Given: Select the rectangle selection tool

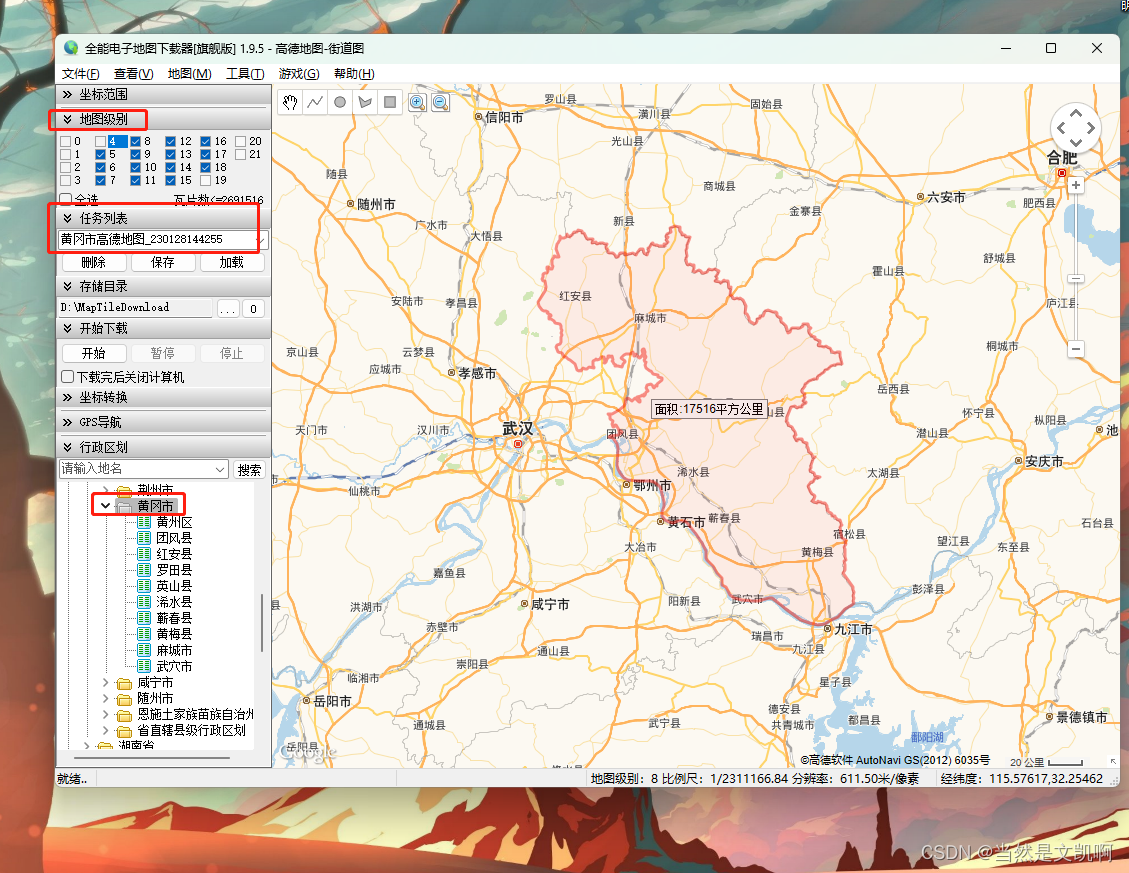Looking at the screenshot, I should (389, 101).
